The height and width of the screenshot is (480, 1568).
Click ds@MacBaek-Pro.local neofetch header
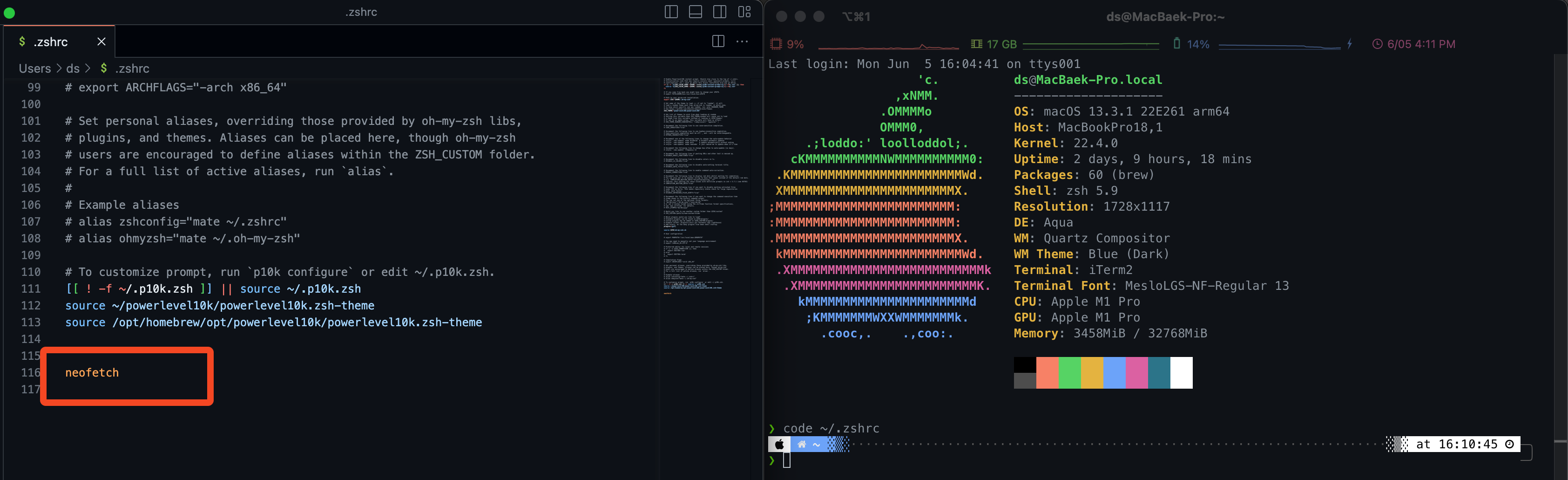(x=1088, y=80)
